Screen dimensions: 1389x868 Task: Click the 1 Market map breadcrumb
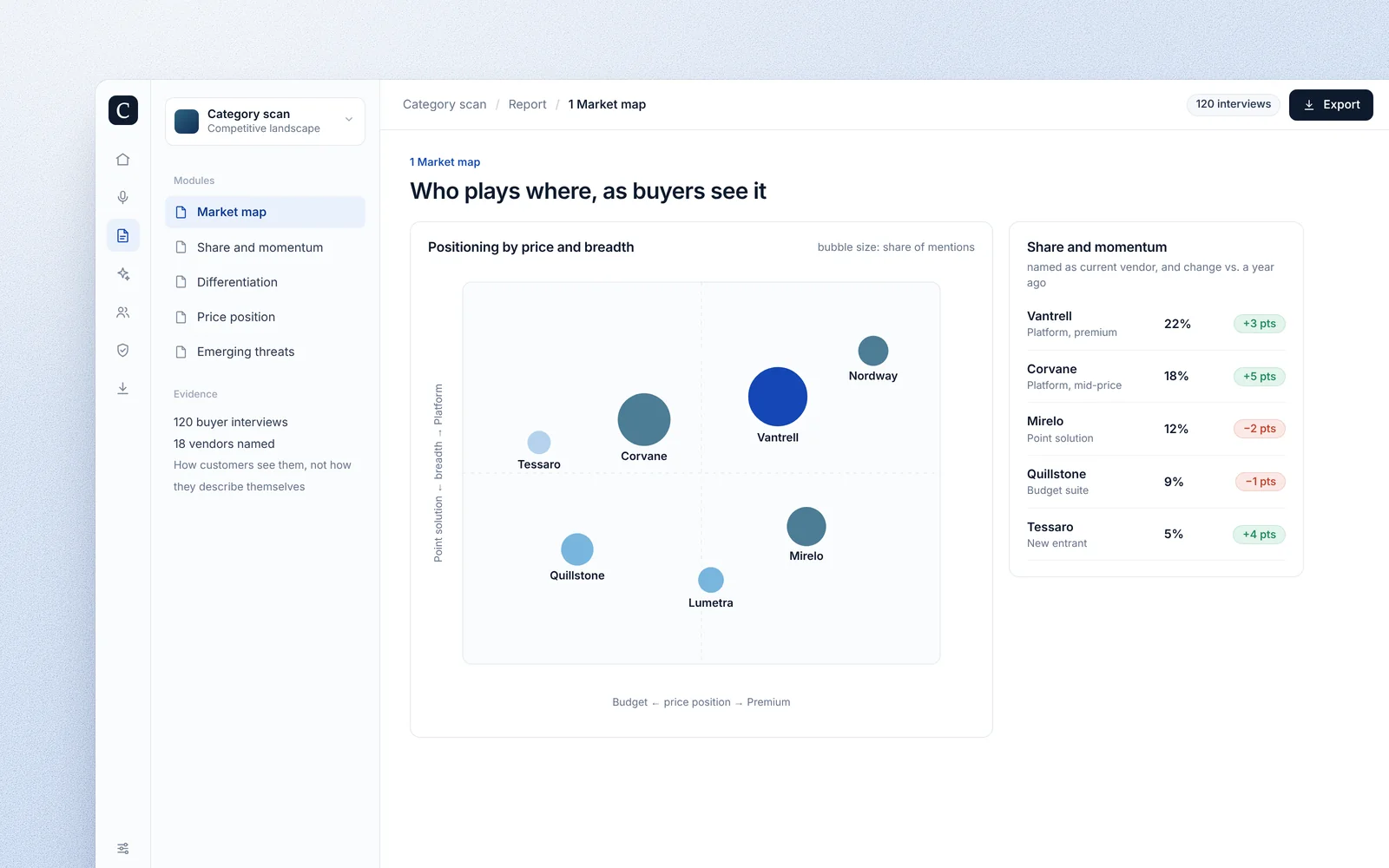(607, 104)
